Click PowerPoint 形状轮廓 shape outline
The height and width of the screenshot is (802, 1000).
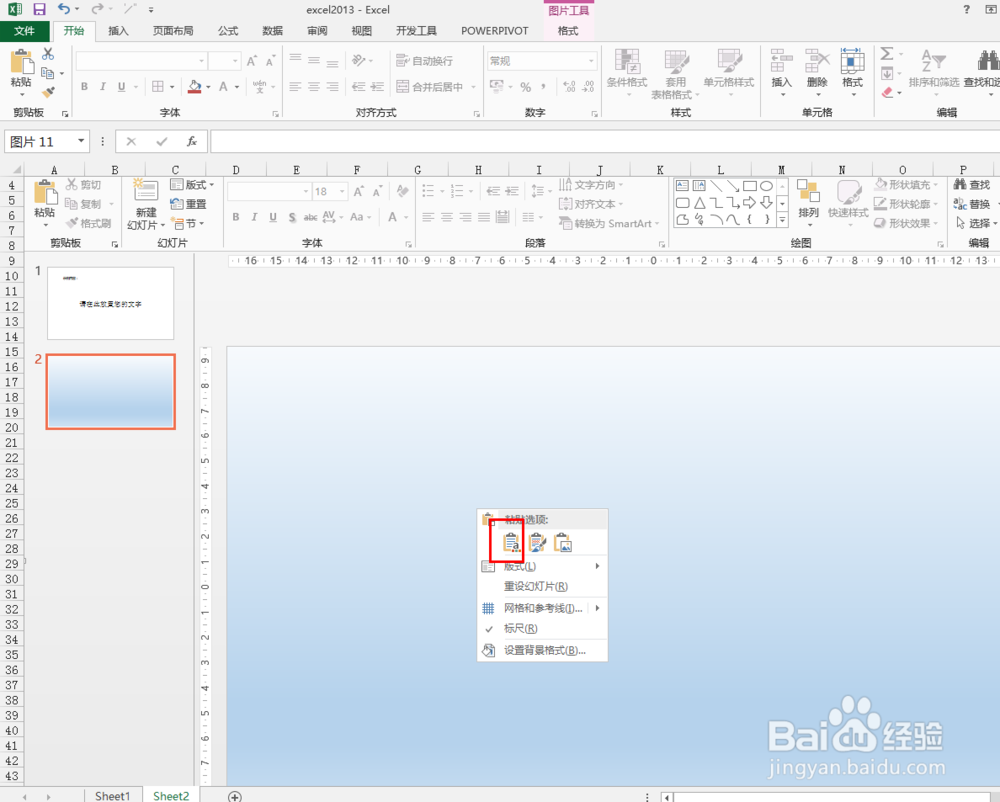click(x=906, y=204)
